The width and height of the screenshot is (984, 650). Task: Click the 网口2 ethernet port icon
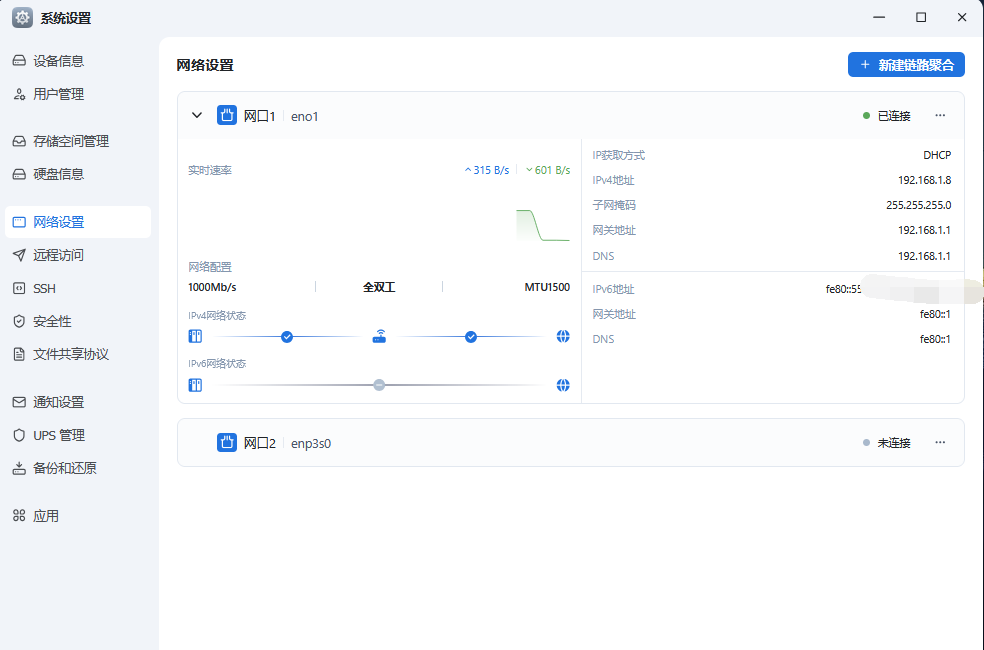tap(227, 442)
